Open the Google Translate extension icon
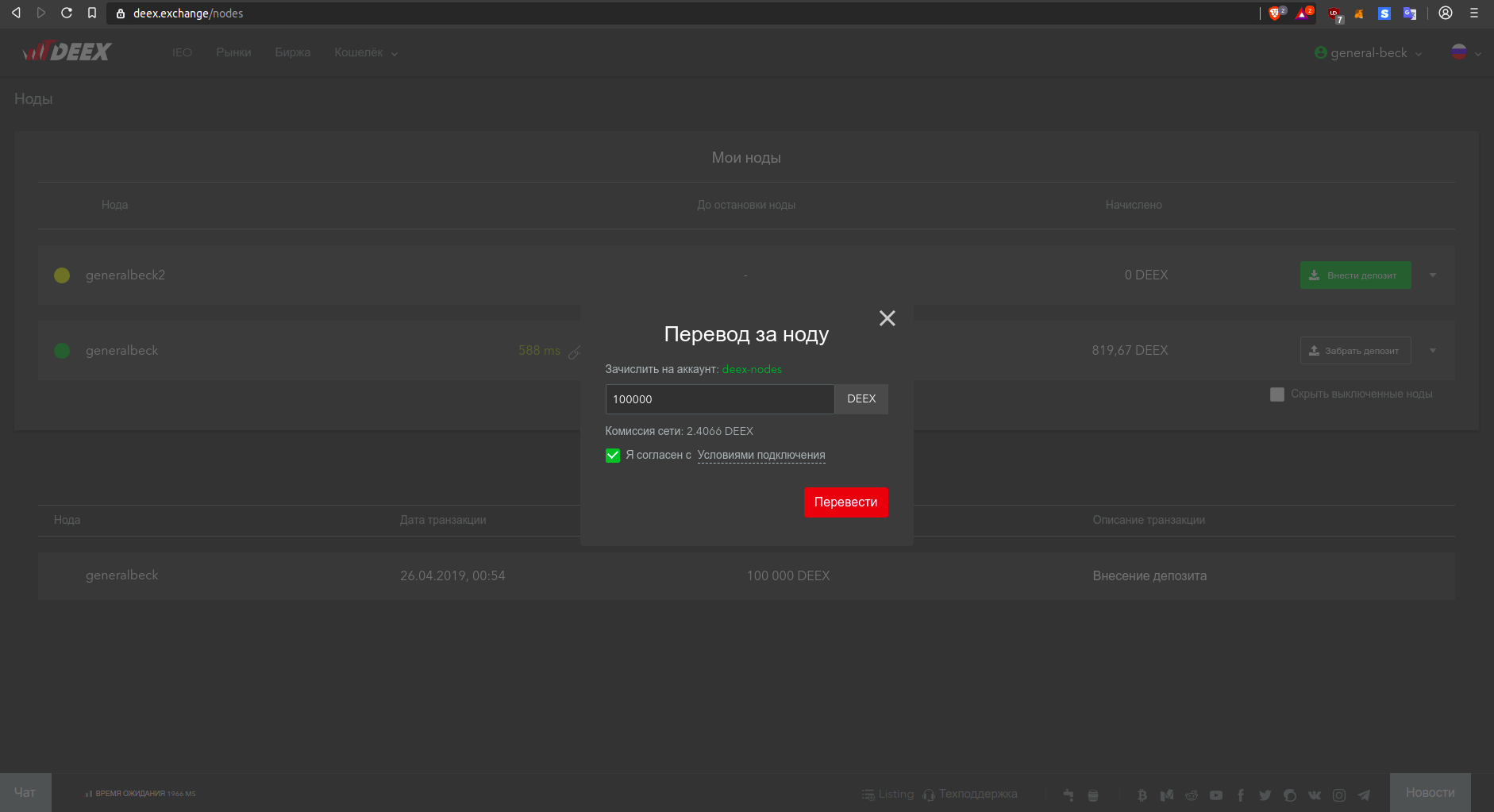1494x812 pixels. (x=1410, y=13)
